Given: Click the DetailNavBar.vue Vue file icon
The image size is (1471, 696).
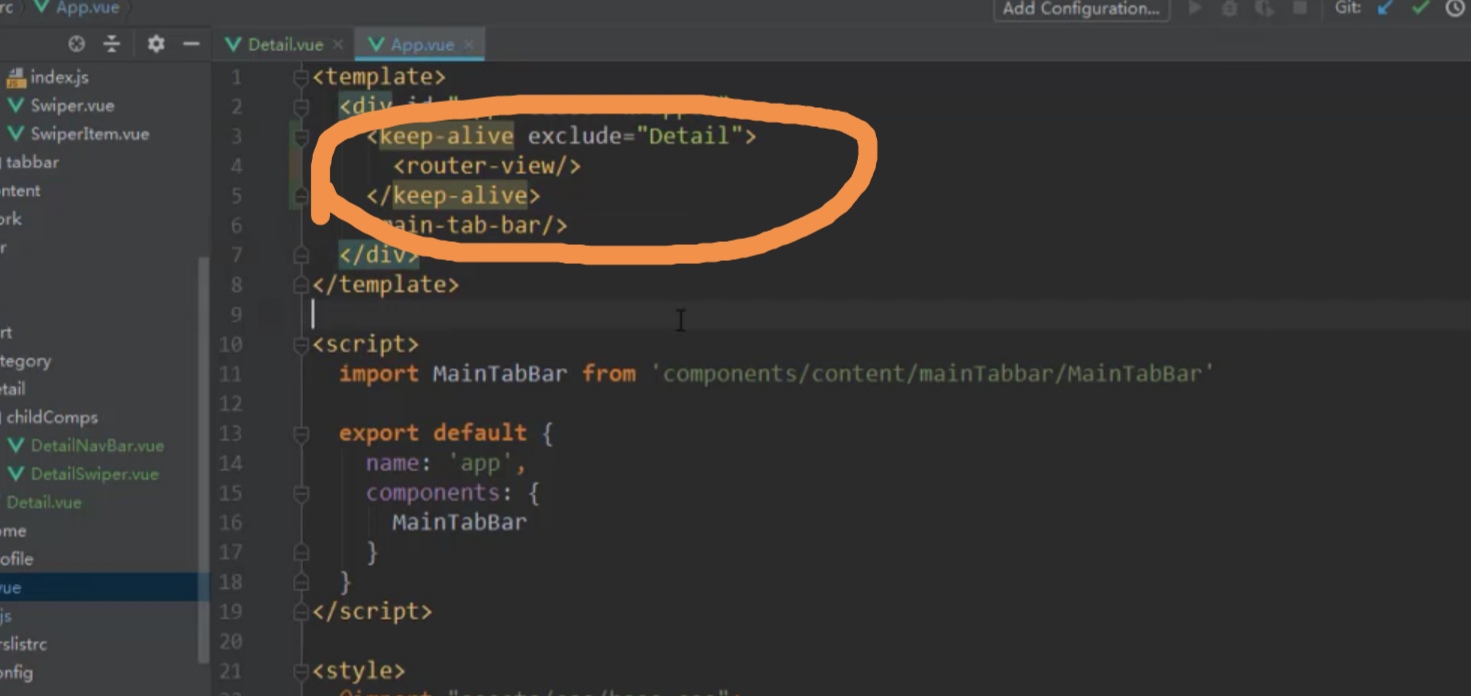Looking at the screenshot, I should [x=15, y=446].
